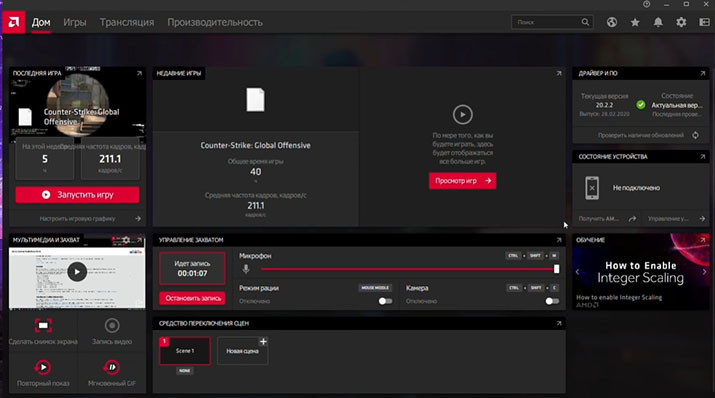Click the file icon above Counter-Strike in Недавние игры

(x=255, y=99)
